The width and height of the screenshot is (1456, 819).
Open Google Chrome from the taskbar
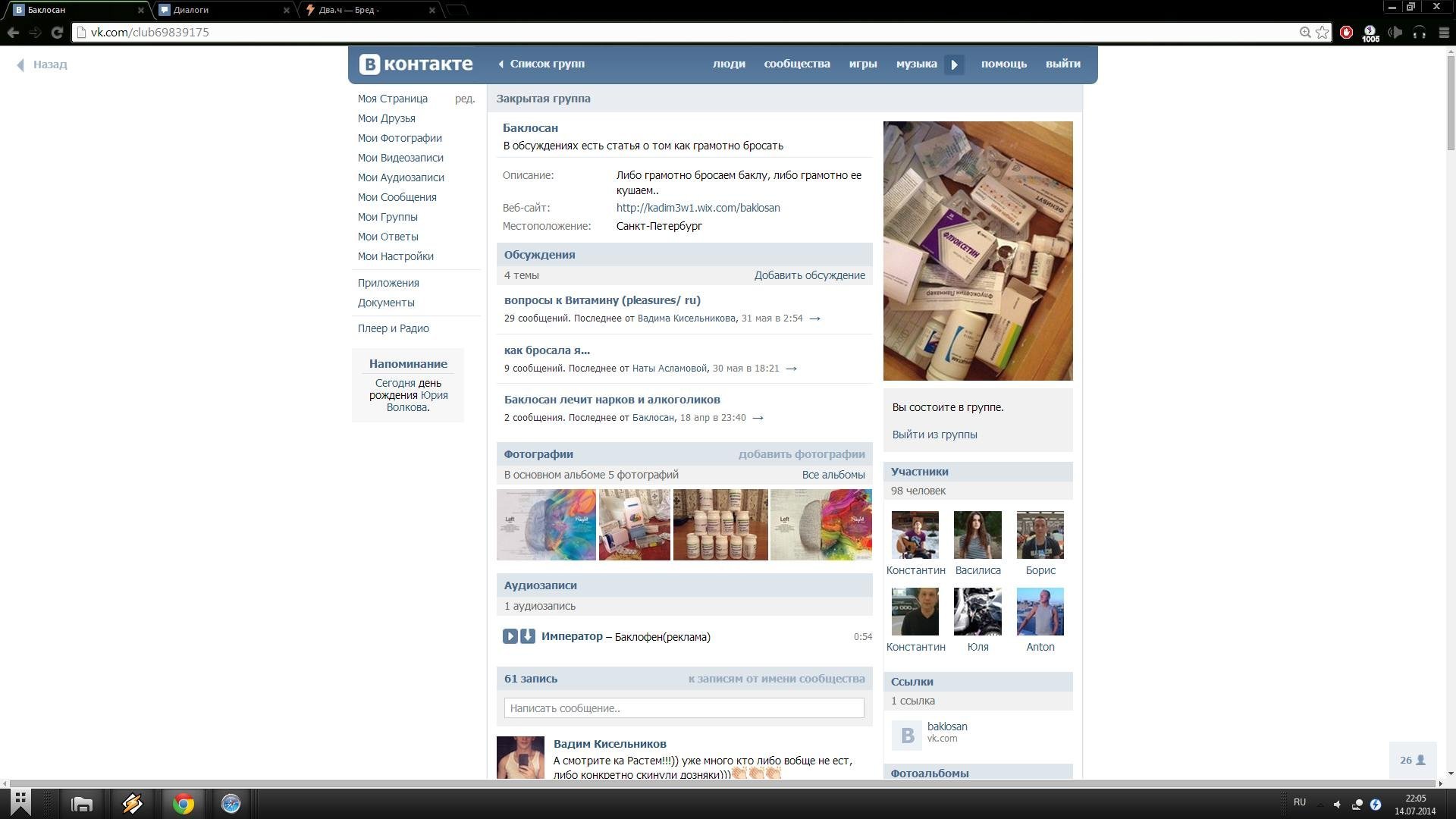click(x=183, y=803)
